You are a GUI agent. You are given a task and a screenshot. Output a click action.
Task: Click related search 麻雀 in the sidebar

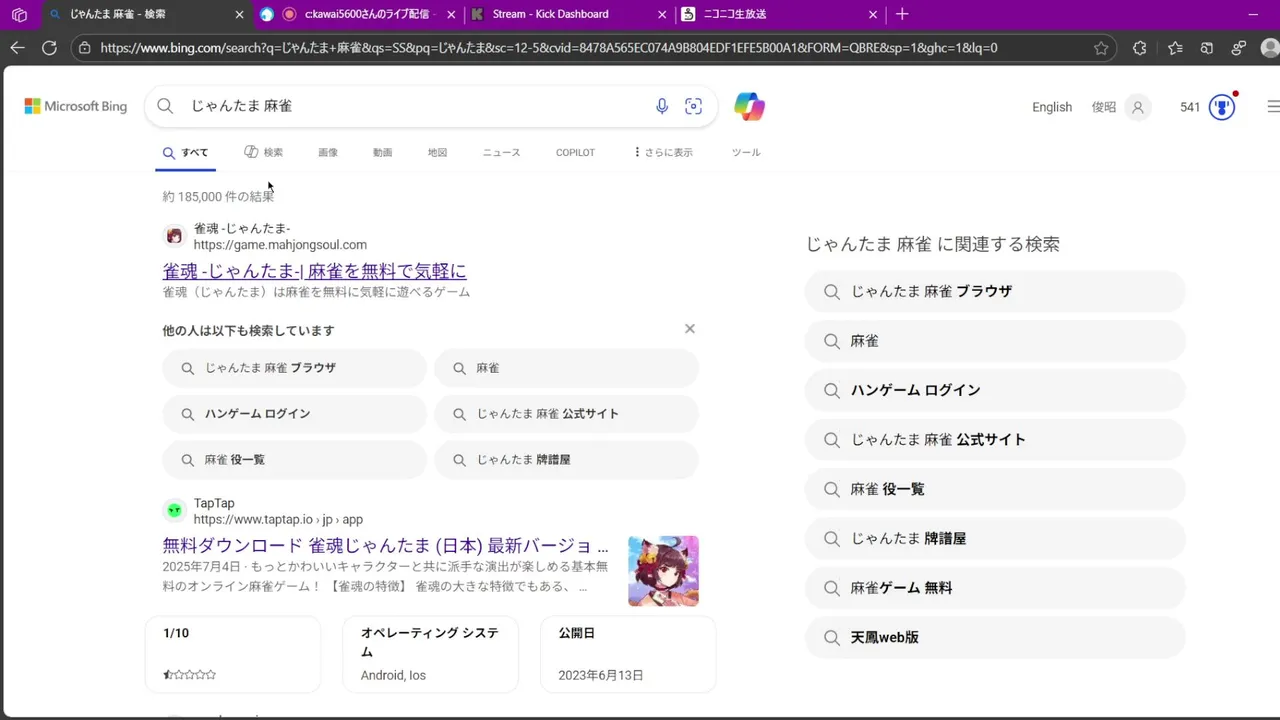995,341
